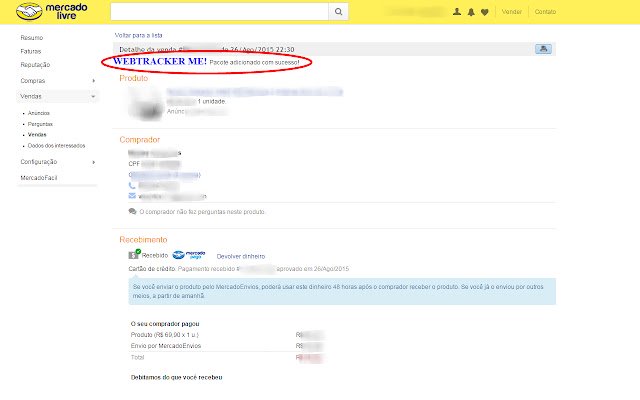Click the blurred product thumbnail
This screenshot has height=400, width=640.
coord(146,103)
